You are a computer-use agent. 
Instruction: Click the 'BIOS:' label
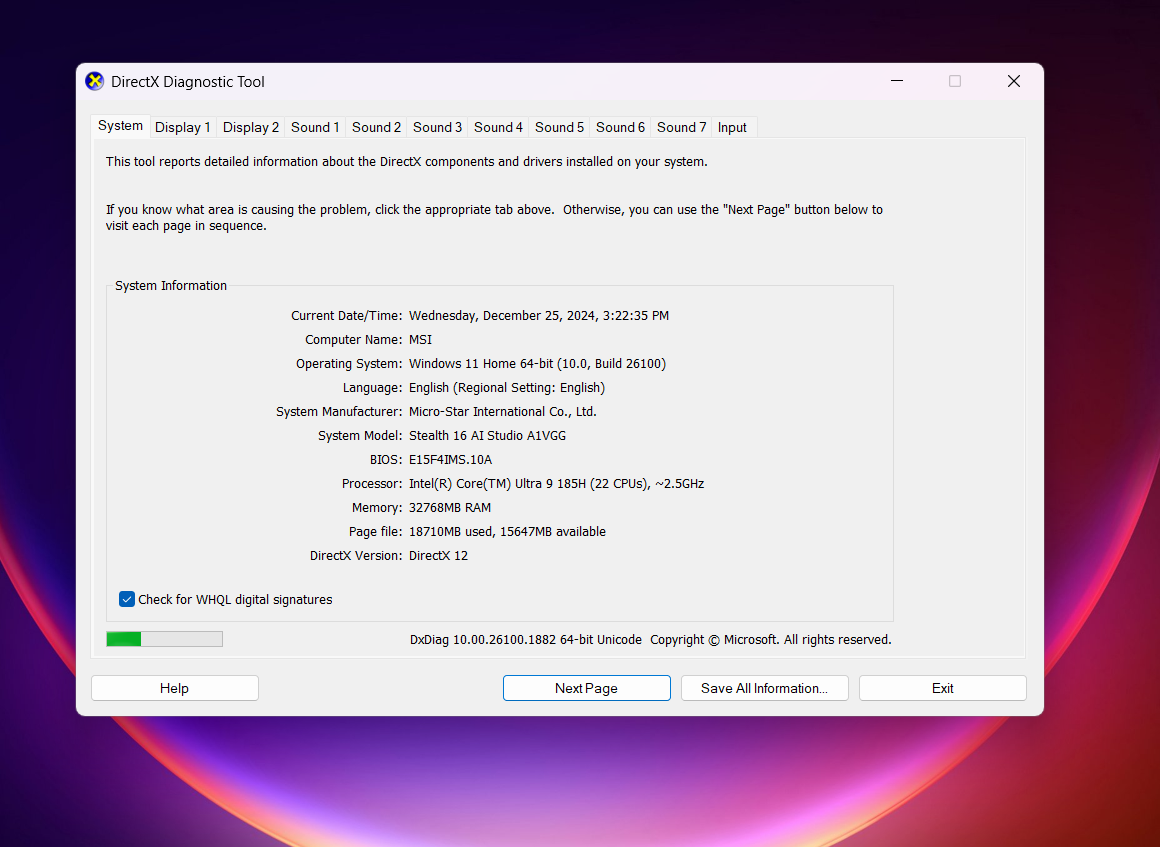(386, 459)
